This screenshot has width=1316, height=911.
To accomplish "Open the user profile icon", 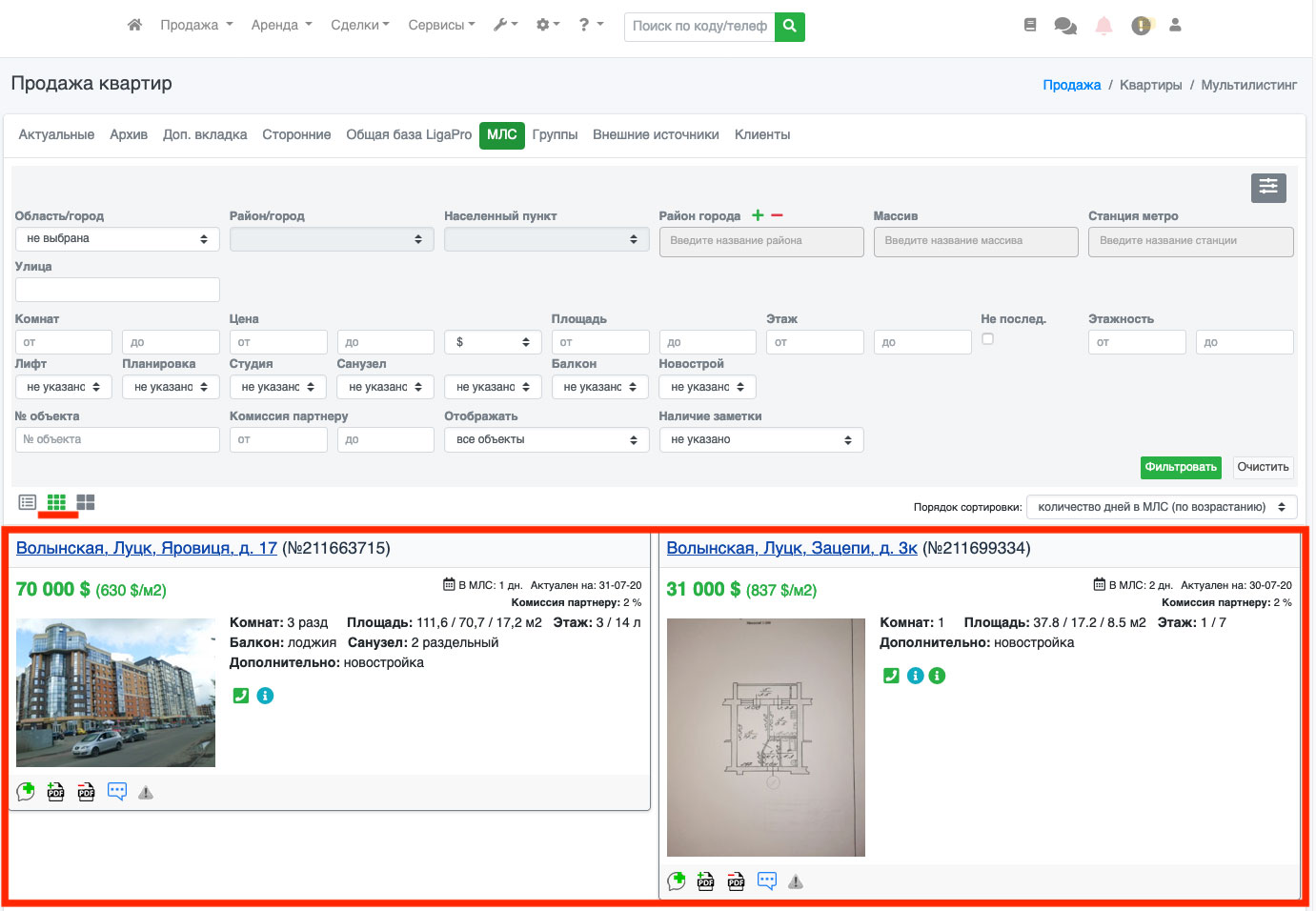I will [1175, 26].
